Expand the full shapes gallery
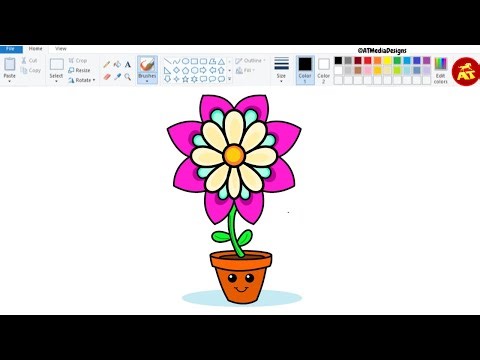This screenshot has width=480, height=360. point(230,79)
